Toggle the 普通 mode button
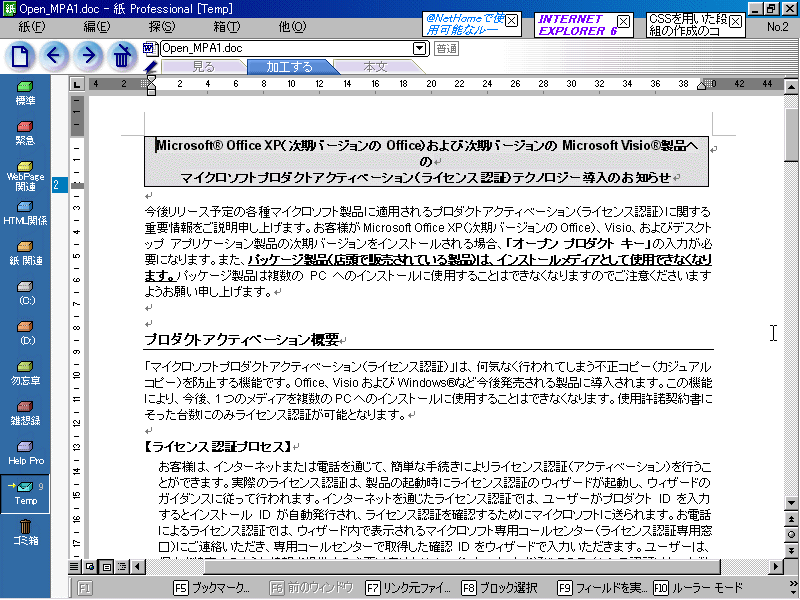 click(x=447, y=48)
